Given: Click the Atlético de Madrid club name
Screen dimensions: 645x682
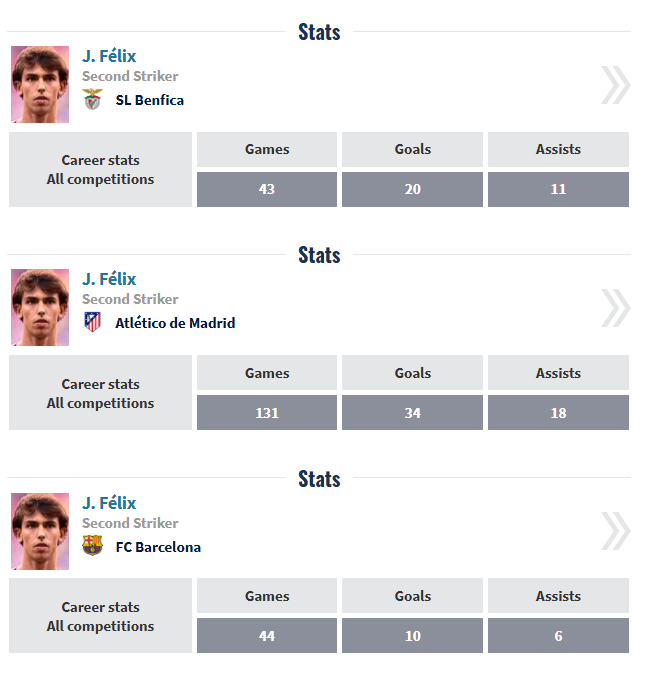Looking at the screenshot, I should click(175, 323).
